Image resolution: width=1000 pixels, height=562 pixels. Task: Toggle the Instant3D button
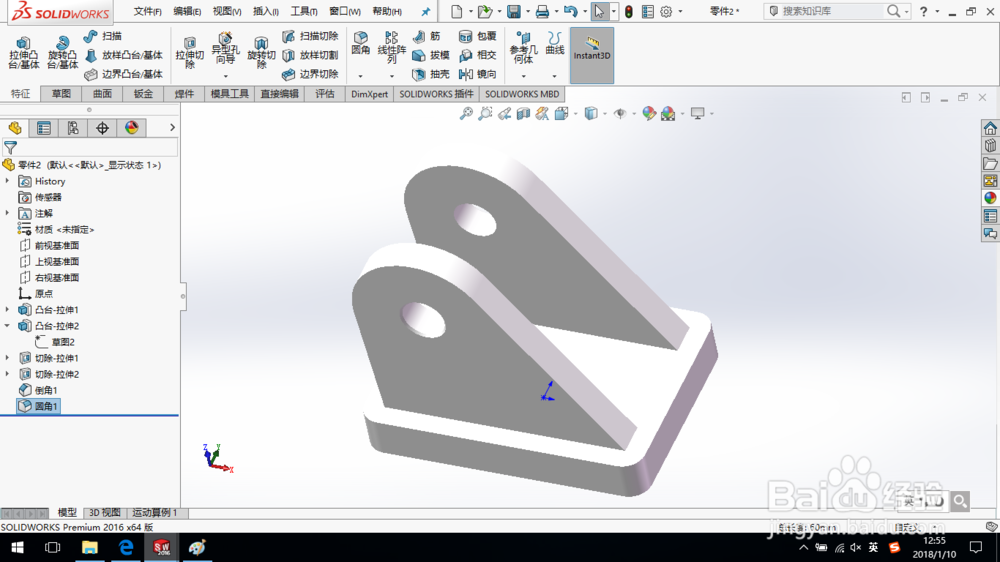coord(592,55)
